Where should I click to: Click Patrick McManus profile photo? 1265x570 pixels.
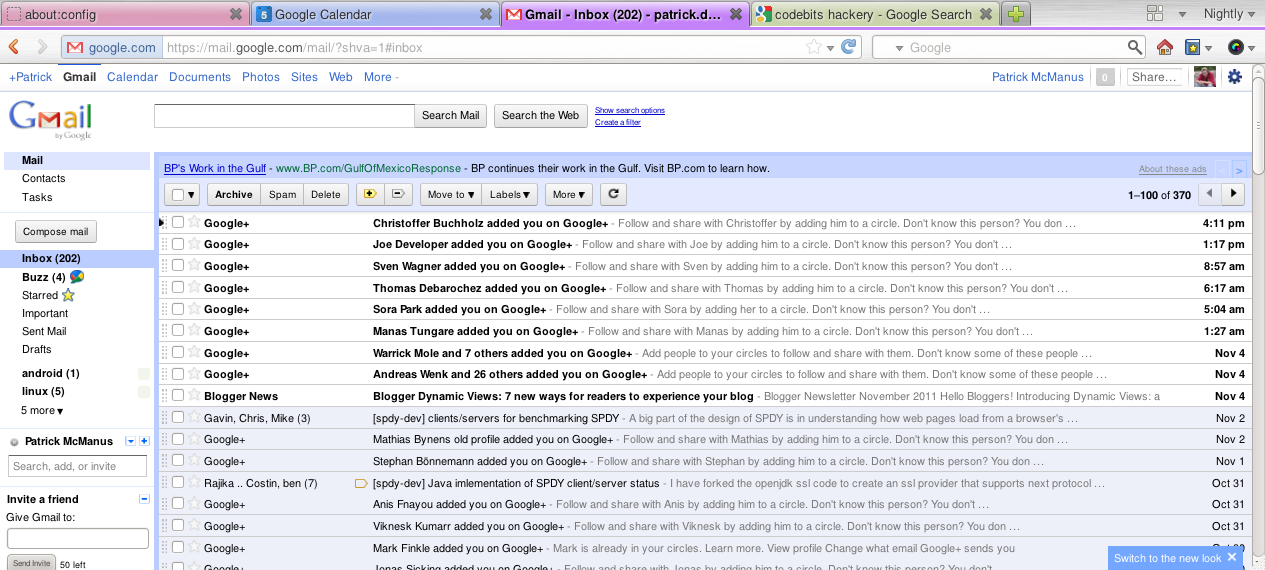(x=1205, y=77)
